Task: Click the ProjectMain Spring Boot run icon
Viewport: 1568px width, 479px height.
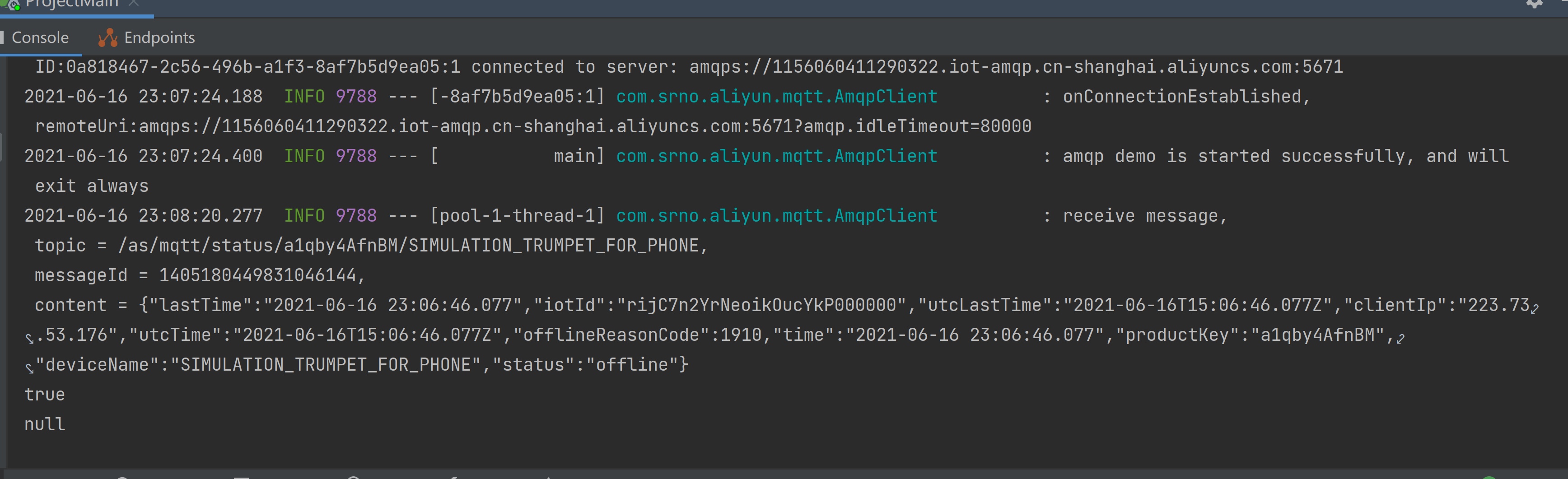Action: tap(11, 5)
